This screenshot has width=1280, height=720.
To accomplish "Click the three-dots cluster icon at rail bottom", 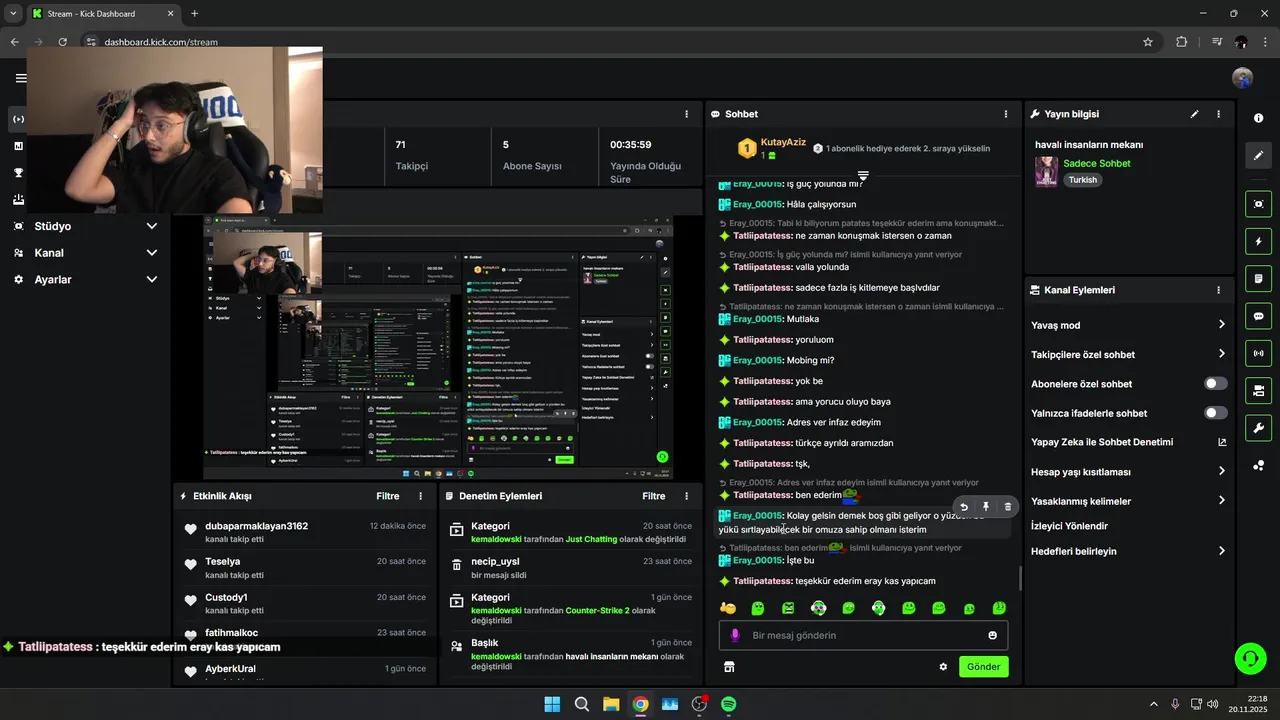I will point(1258,465).
